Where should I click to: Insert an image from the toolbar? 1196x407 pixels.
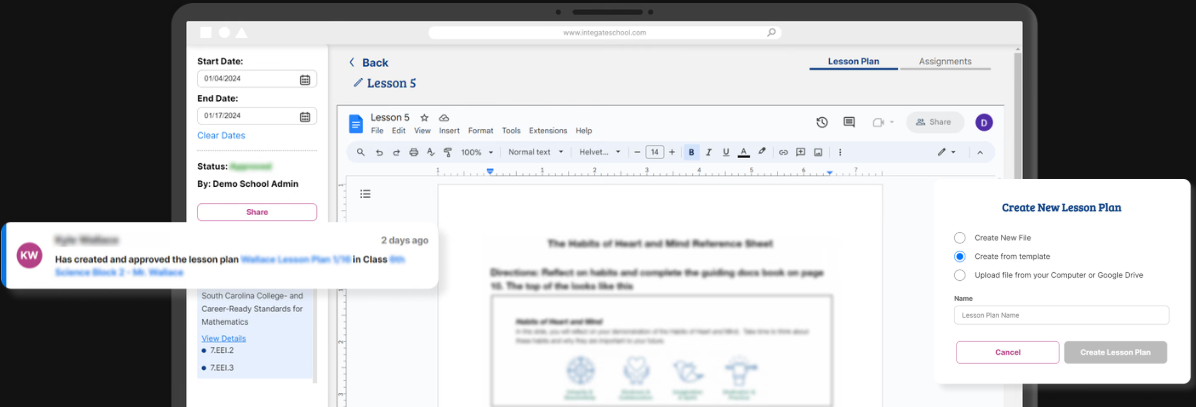point(818,152)
